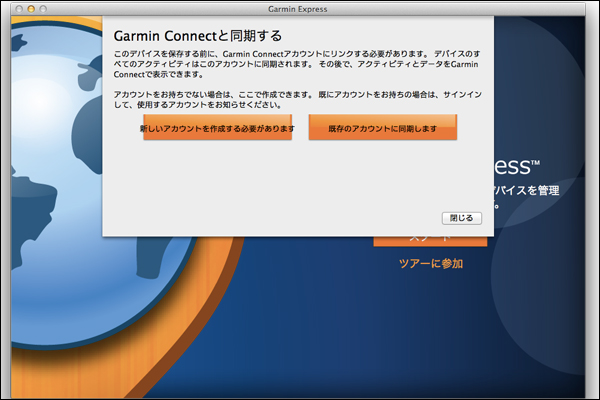Click the Garmin Connectと同期する heading
This screenshot has width=600, height=400.
[x=197, y=36]
